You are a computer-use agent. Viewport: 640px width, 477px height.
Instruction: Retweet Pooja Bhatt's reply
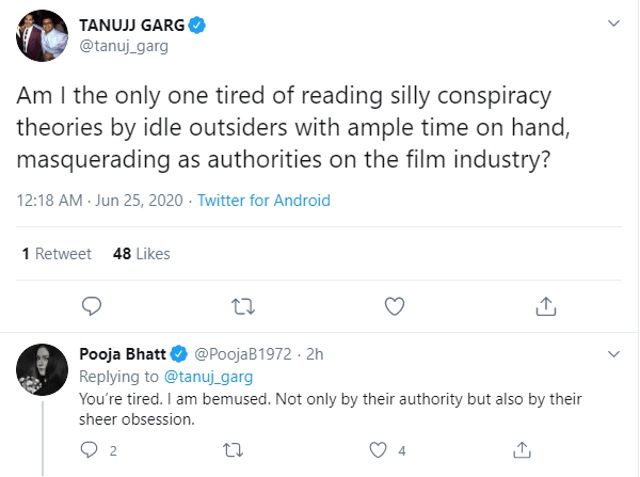click(233, 450)
